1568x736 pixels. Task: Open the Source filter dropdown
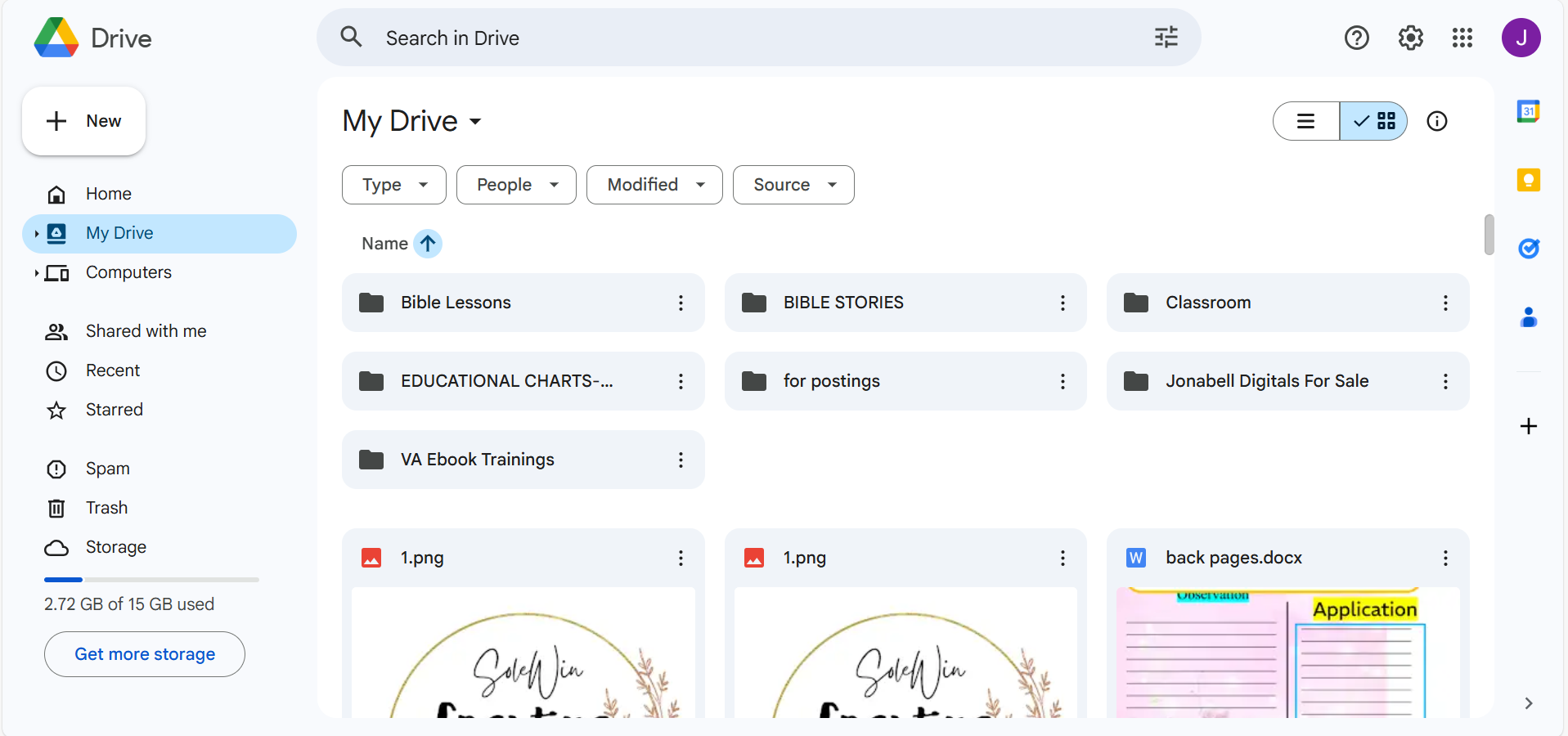793,185
